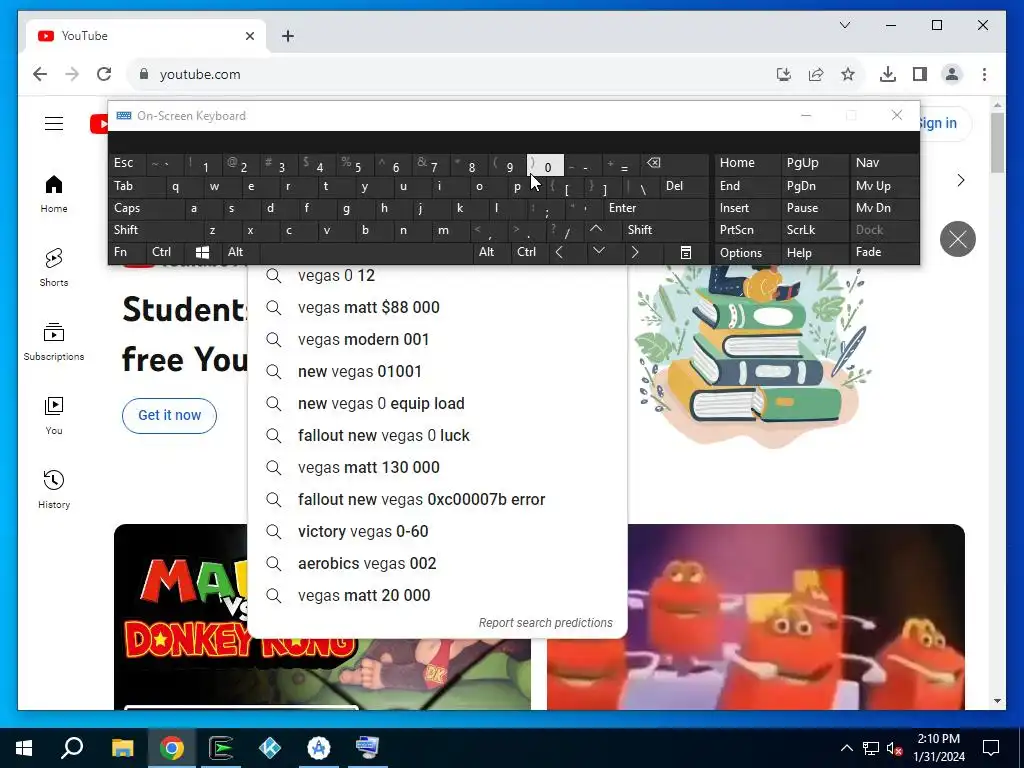Switch to the YouTube browser tab
1024x768 pixels.
pos(145,36)
